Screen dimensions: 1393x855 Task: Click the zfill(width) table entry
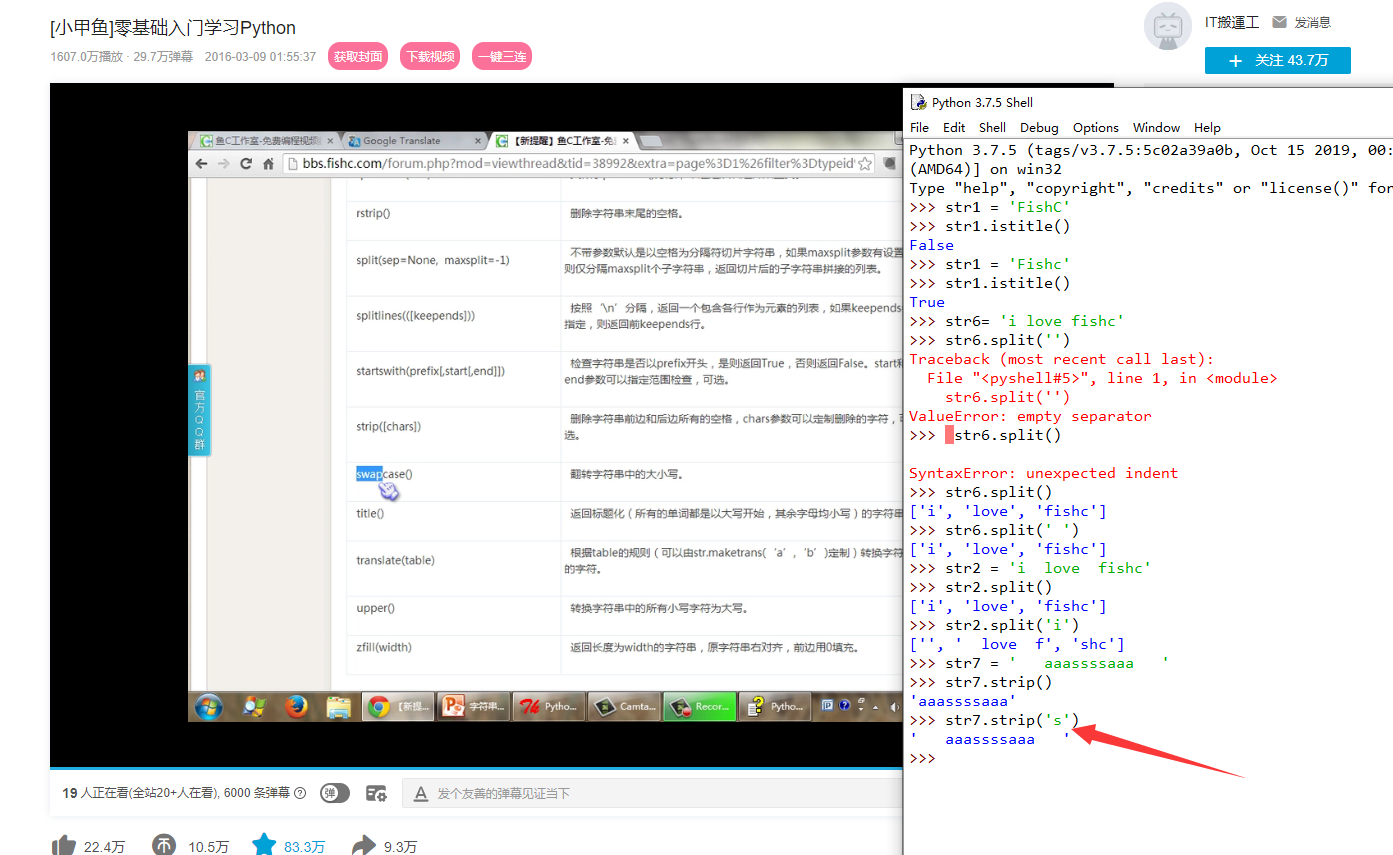pyautogui.click(x=384, y=647)
